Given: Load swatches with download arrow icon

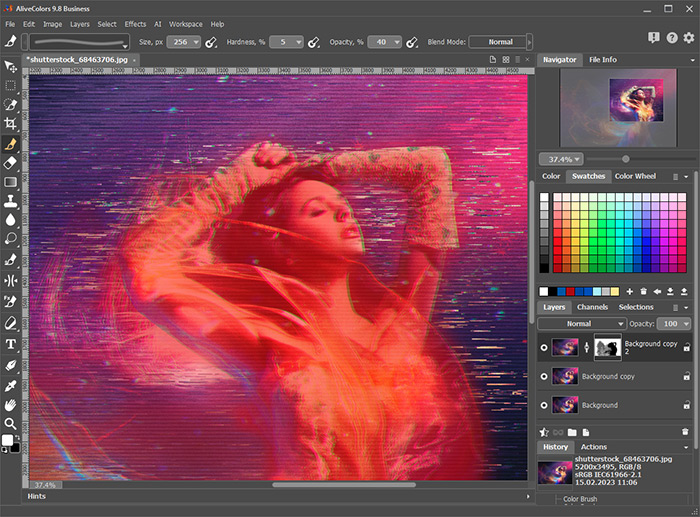Looking at the screenshot, I should tap(670, 292).
